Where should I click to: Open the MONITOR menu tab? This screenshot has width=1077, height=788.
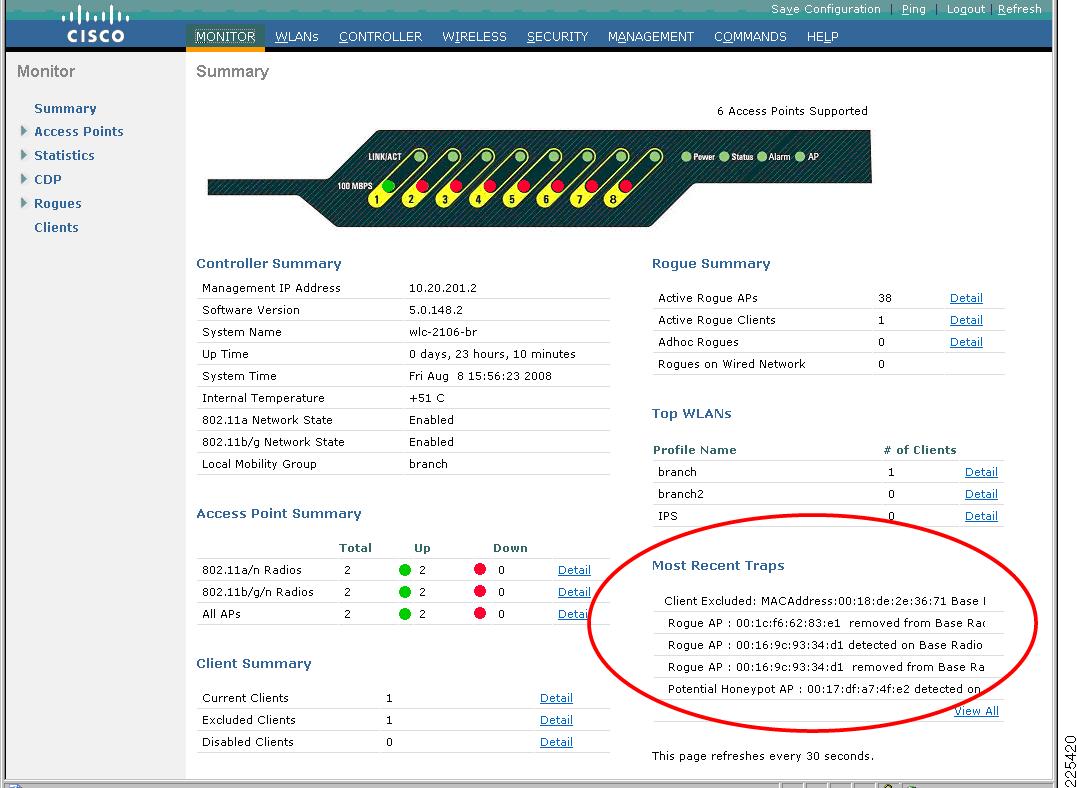coord(225,36)
